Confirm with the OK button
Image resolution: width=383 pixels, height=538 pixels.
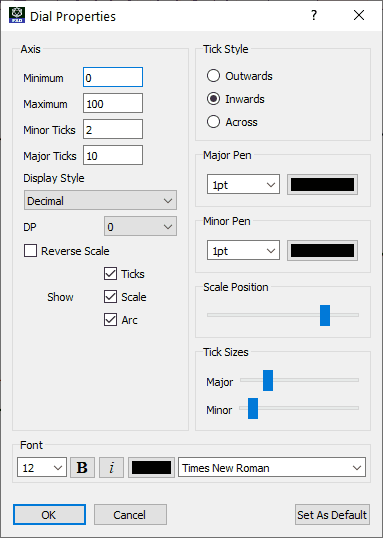[49, 514]
